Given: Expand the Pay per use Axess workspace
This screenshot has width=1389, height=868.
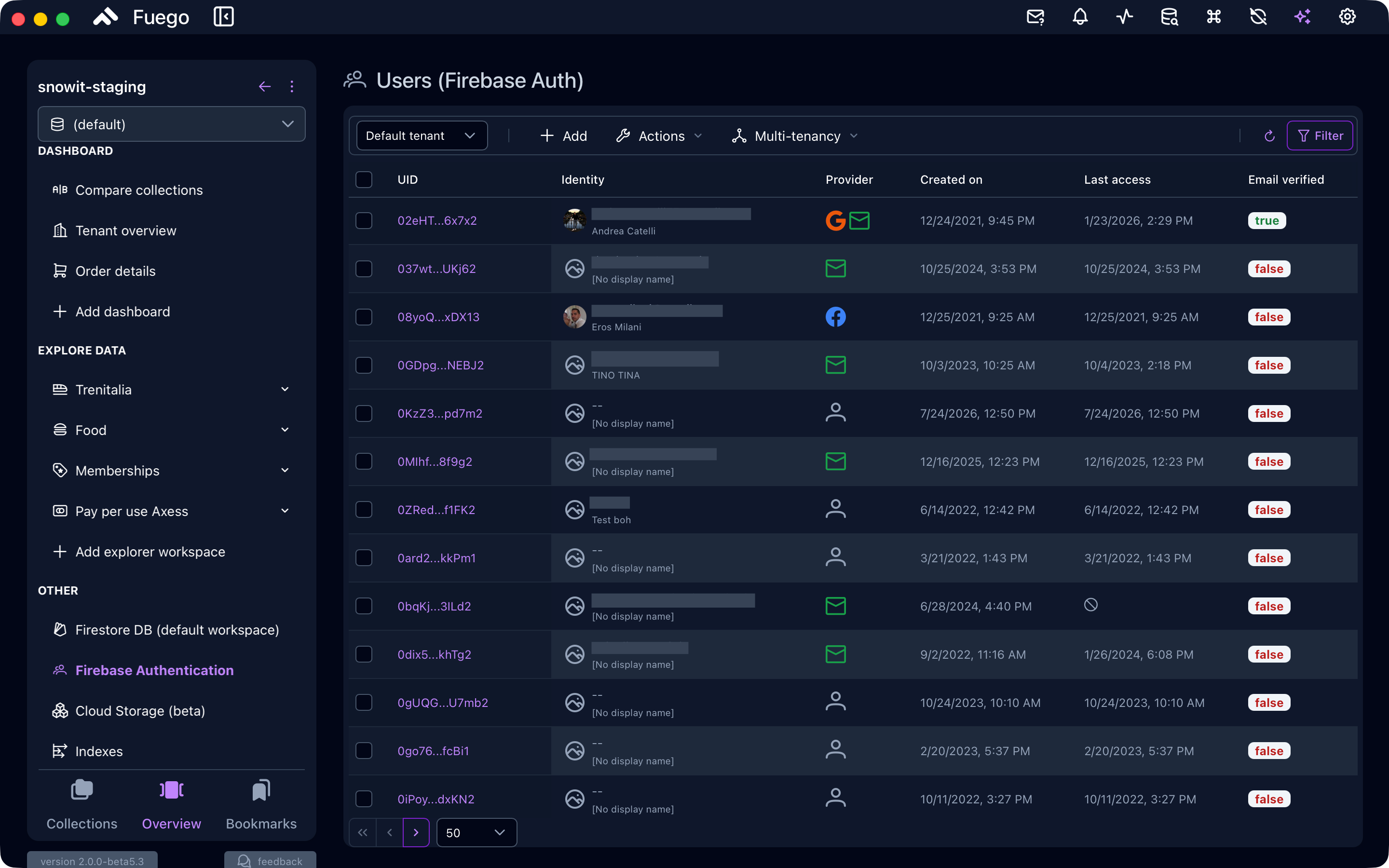Looking at the screenshot, I should click(285, 511).
